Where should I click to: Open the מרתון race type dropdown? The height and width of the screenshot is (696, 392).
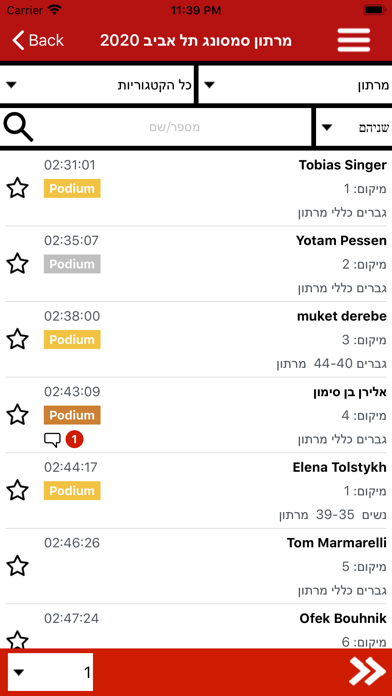coord(295,85)
